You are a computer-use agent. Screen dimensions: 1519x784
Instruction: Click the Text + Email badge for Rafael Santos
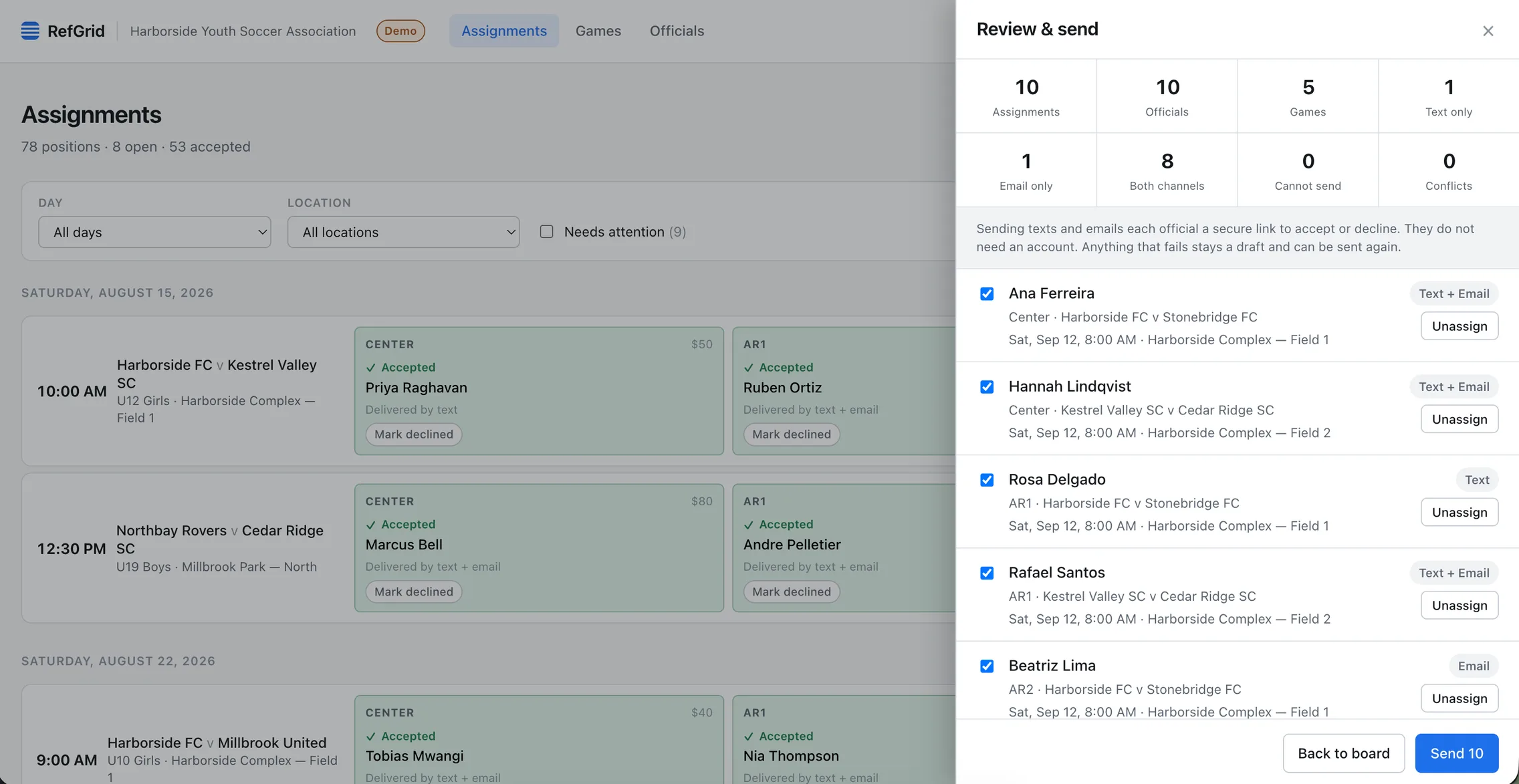(x=1453, y=573)
